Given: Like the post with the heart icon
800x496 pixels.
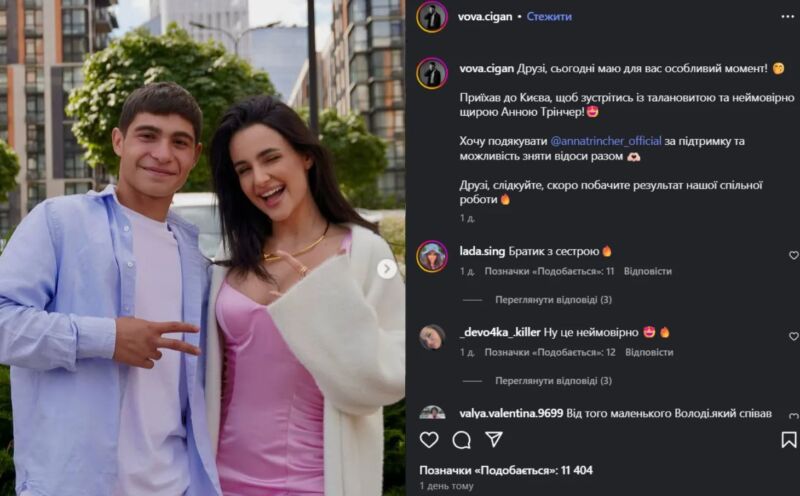Looking at the screenshot, I should [429, 439].
